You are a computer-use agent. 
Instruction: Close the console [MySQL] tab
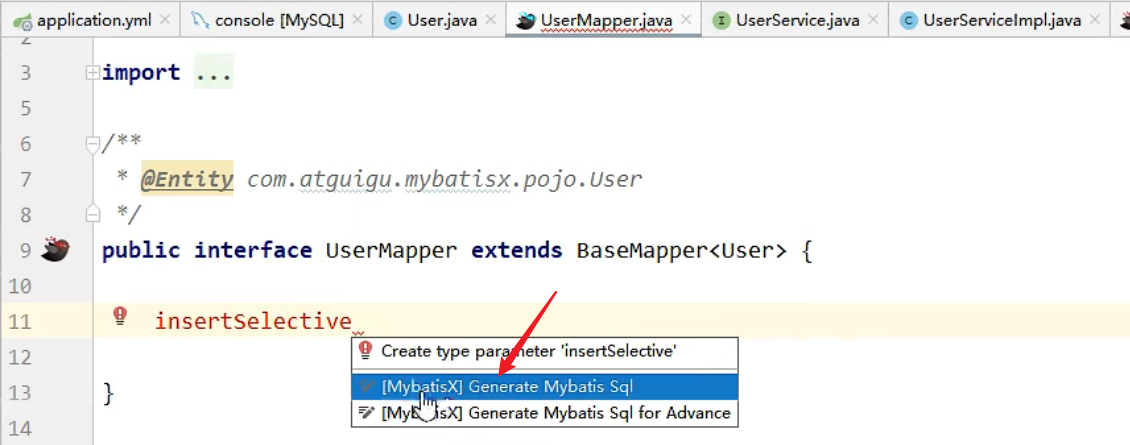(x=355, y=21)
